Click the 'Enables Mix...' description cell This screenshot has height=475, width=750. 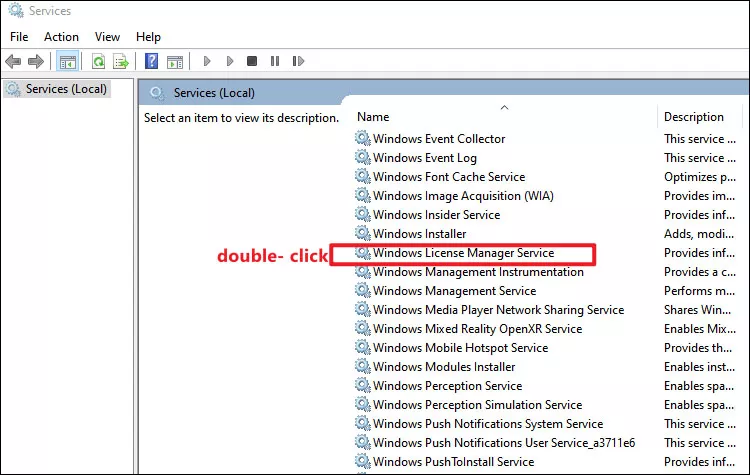pos(699,329)
